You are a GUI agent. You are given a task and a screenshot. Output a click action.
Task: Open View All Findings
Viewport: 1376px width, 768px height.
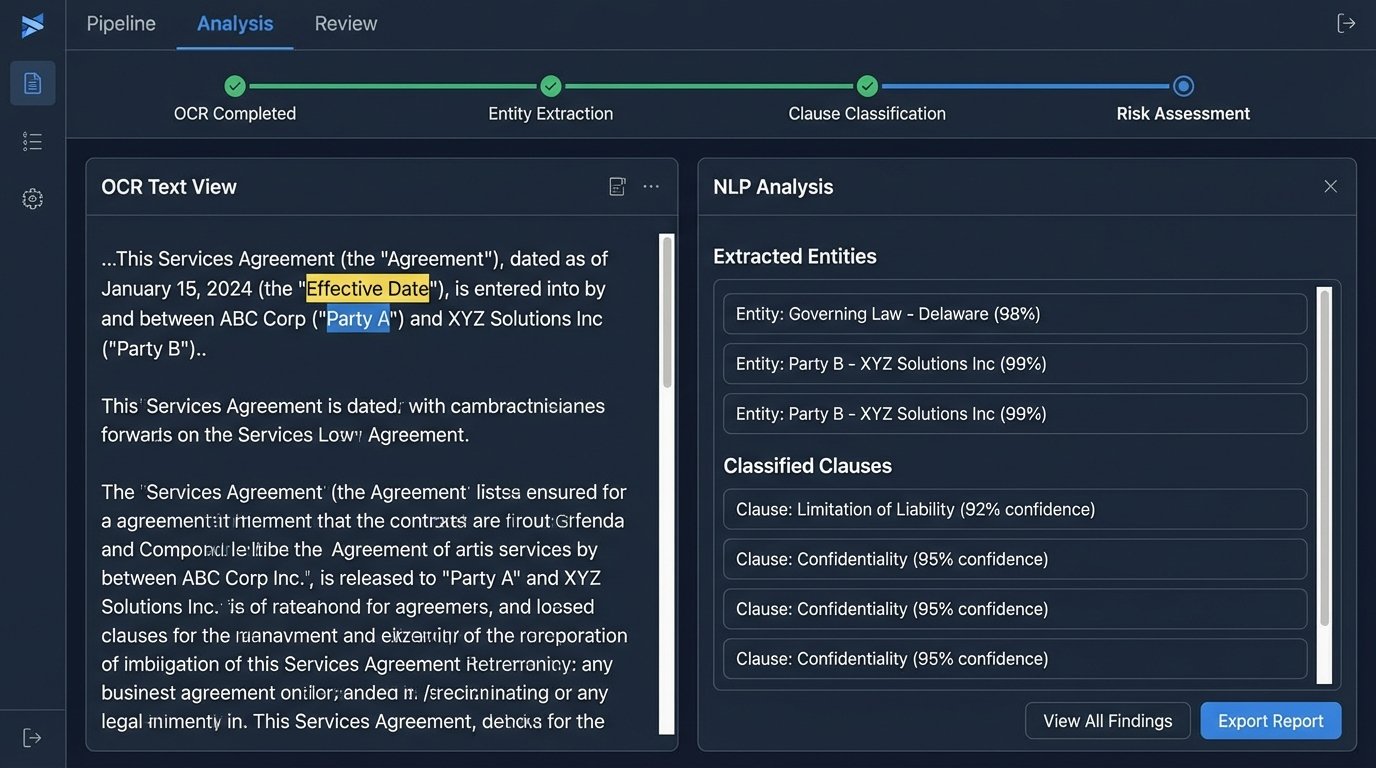pyautogui.click(x=1107, y=720)
